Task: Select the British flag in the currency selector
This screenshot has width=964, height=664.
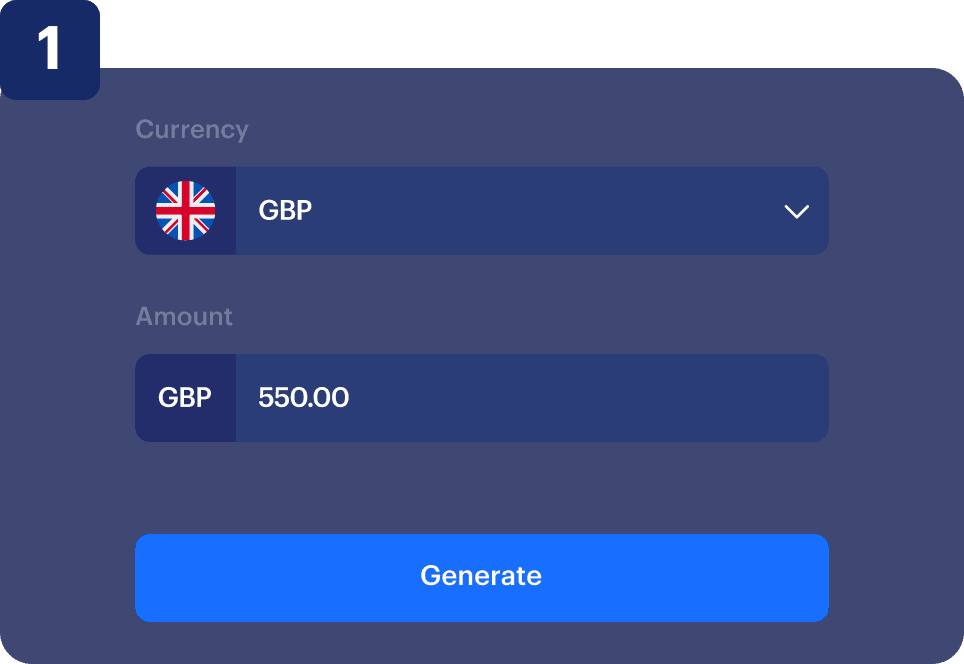Action: [186, 211]
